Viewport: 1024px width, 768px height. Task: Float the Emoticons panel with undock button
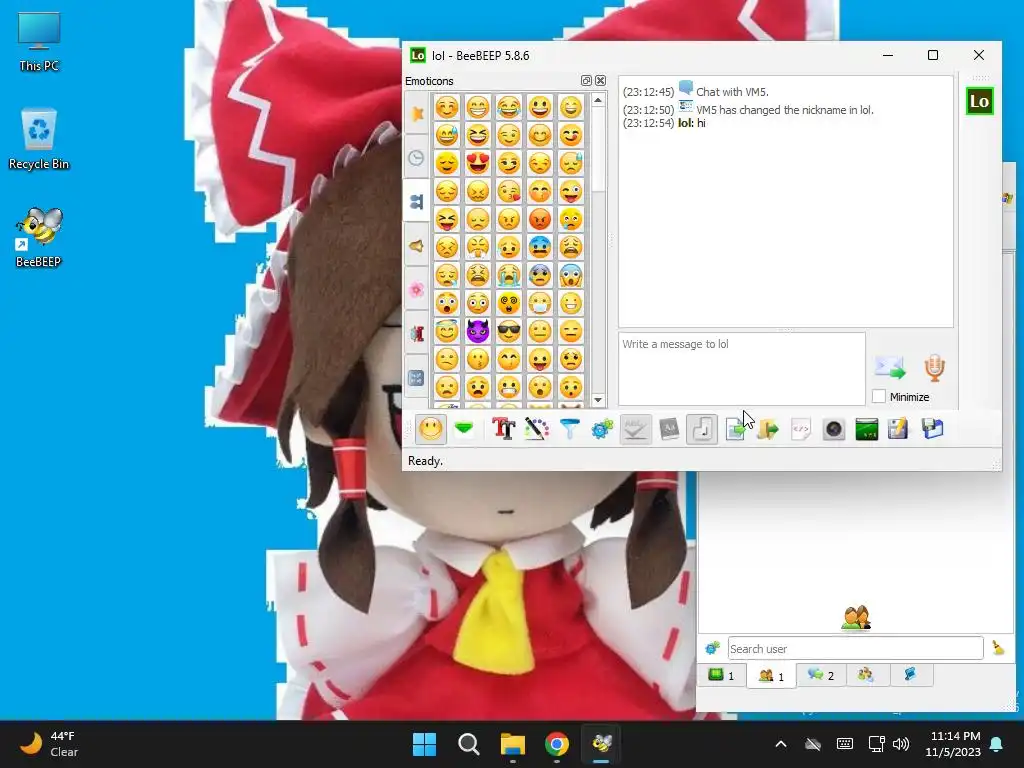pos(586,80)
